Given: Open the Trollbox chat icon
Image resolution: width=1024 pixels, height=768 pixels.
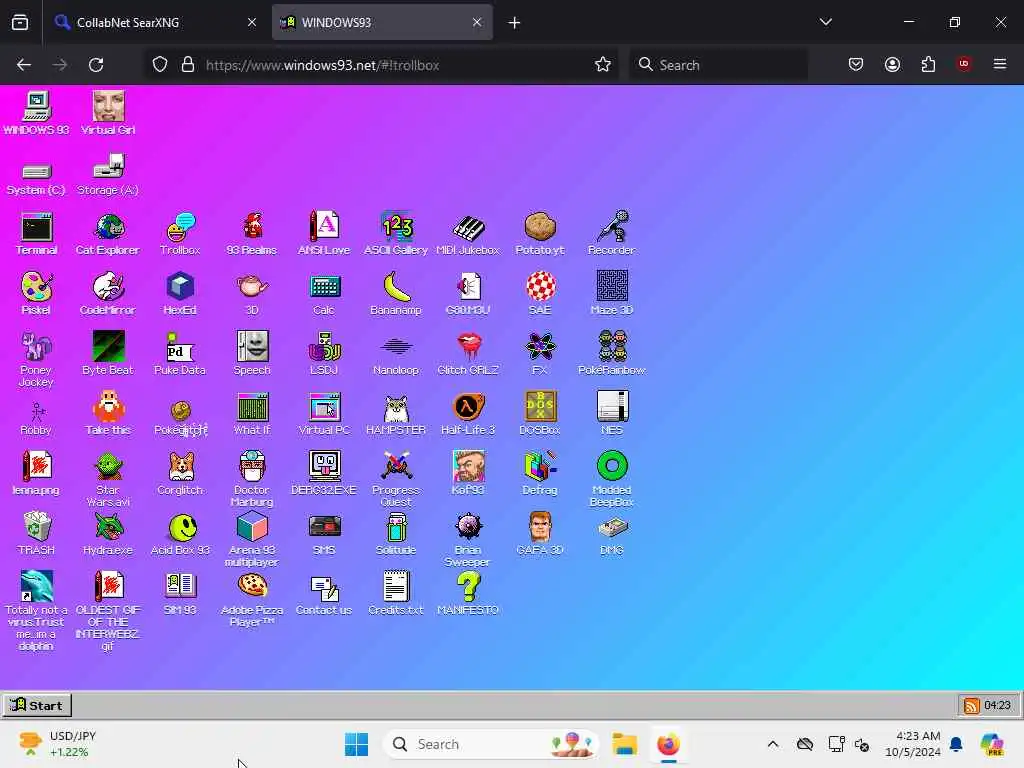Looking at the screenshot, I should tap(180, 233).
